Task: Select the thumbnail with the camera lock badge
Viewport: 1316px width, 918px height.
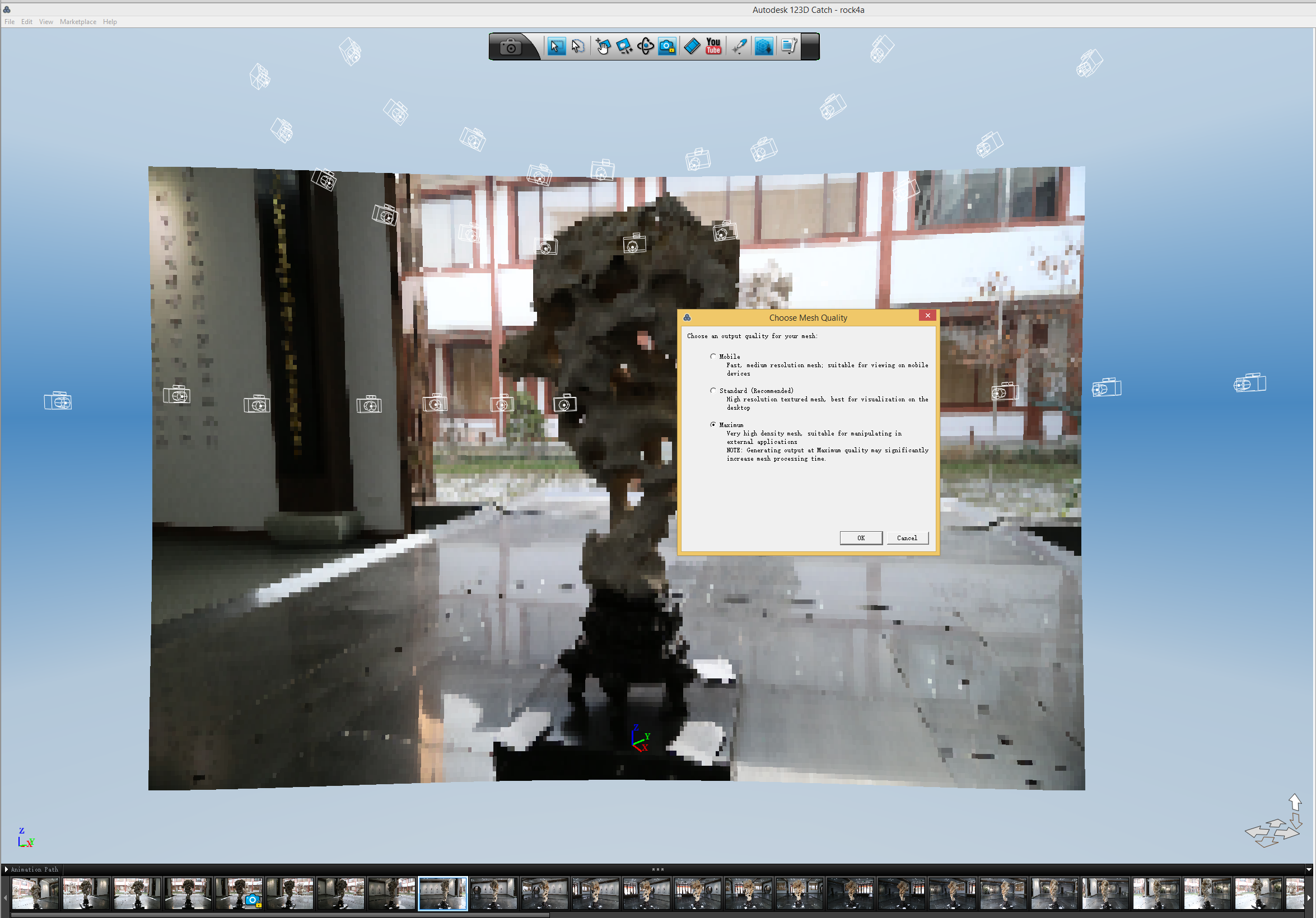Action: (x=239, y=893)
